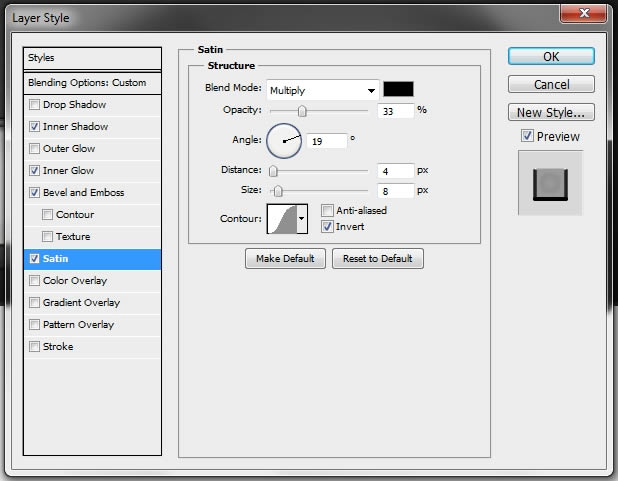Click the Distance slider handle
The width and height of the screenshot is (618, 481).
pos(273,171)
